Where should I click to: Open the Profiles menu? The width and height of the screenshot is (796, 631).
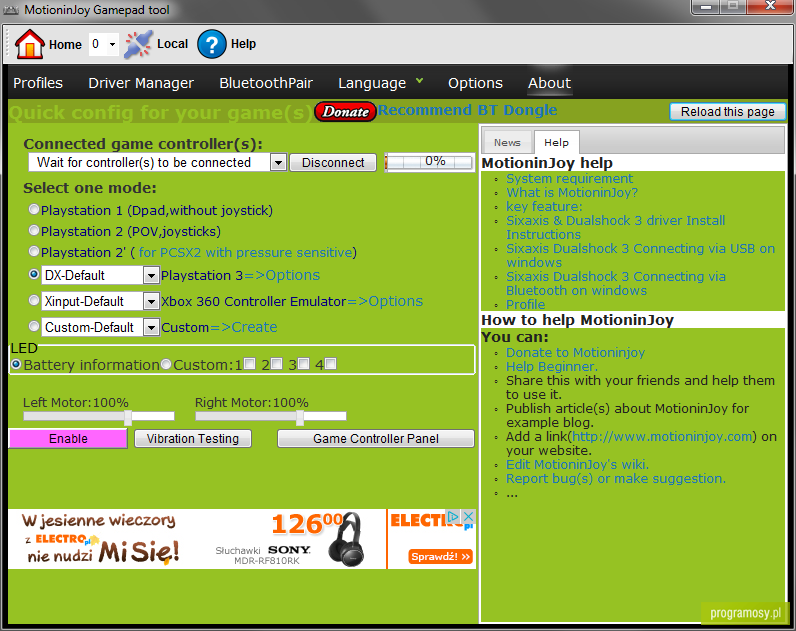pyautogui.click(x=38, y=83)
